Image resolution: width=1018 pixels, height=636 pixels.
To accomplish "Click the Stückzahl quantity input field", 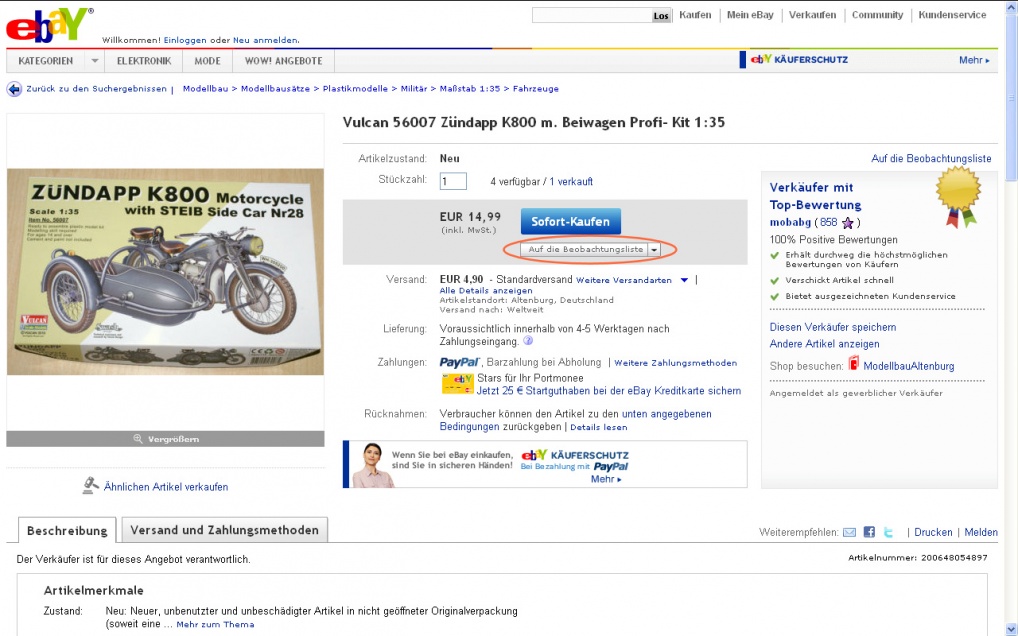I will tap(453, 181).
